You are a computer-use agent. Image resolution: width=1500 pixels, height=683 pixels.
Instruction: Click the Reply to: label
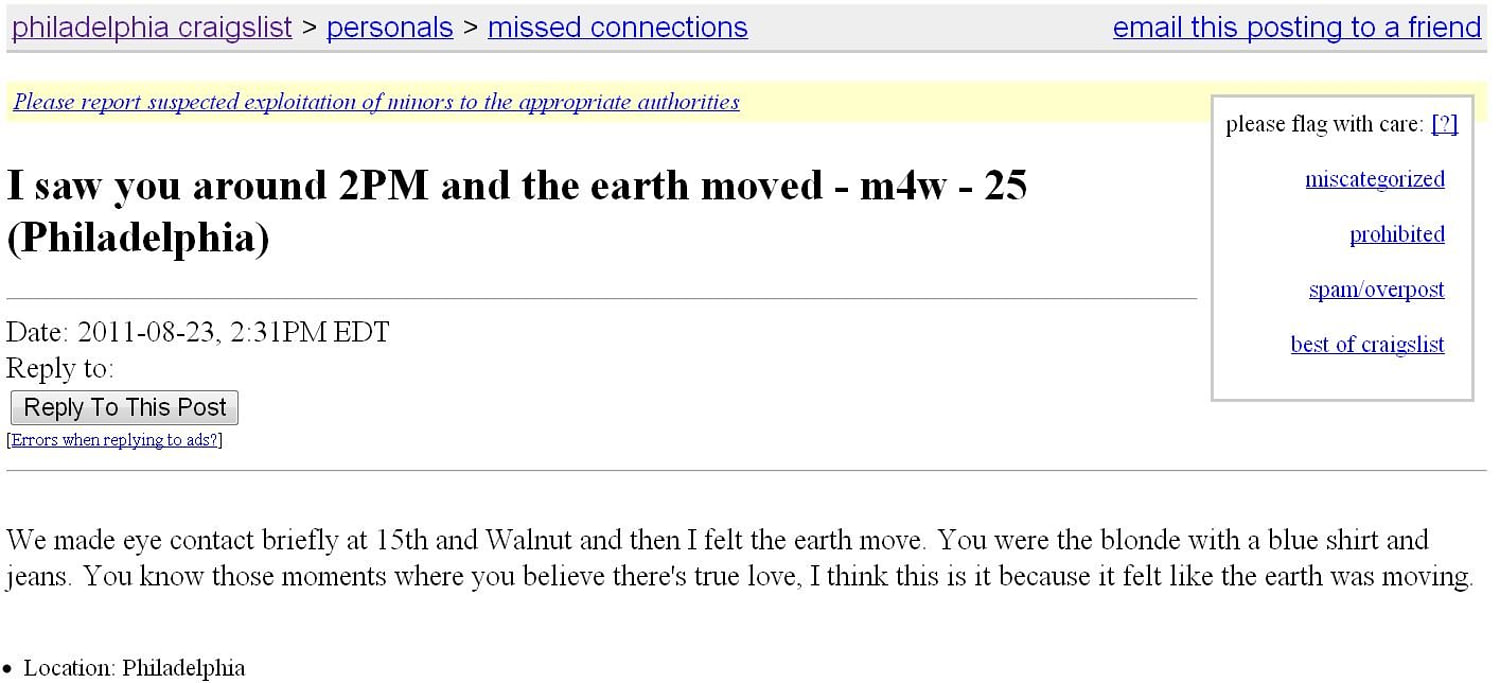(60, 368)
